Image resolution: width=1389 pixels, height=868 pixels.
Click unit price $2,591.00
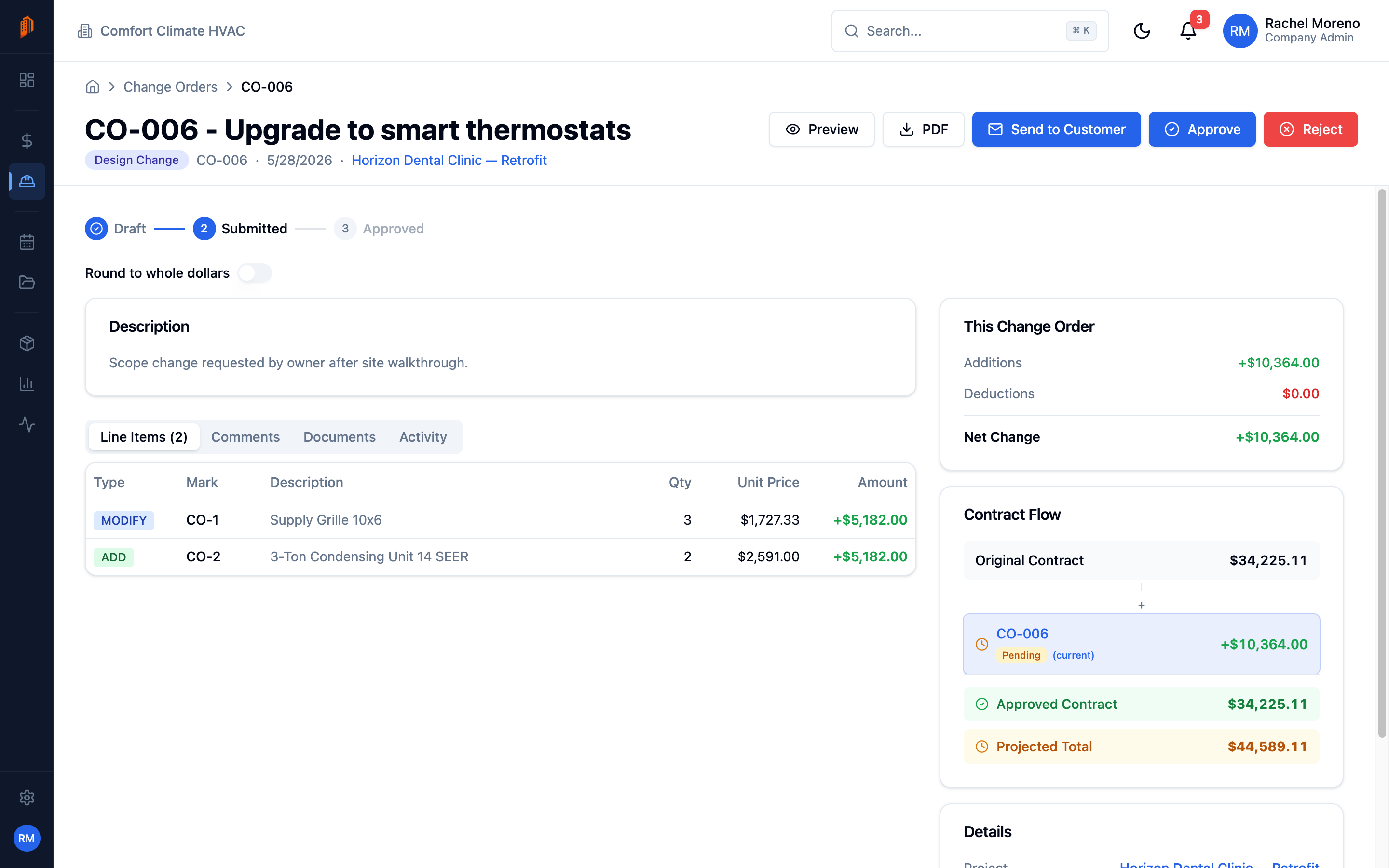(769, 557)
